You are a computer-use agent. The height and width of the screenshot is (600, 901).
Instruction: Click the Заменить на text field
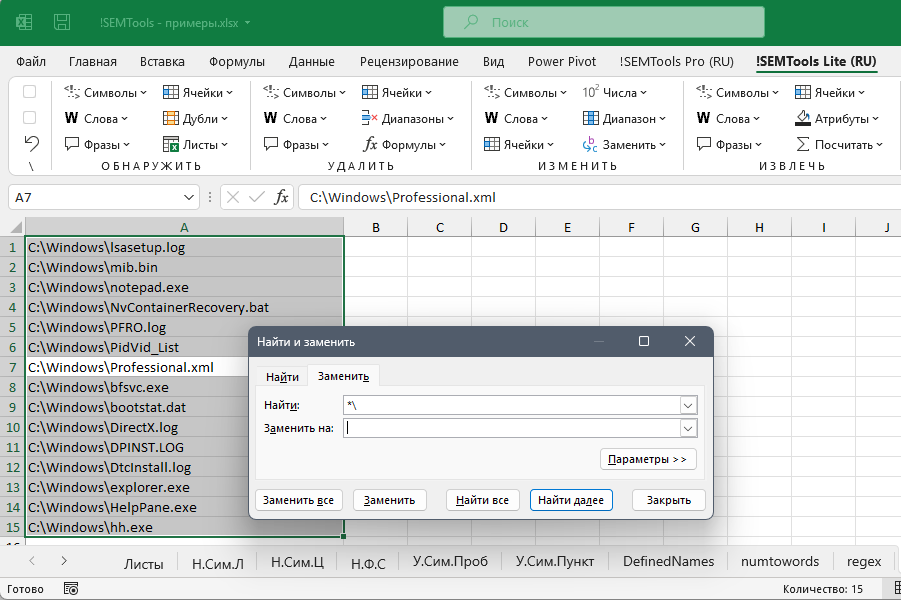(x=512, y=428)
